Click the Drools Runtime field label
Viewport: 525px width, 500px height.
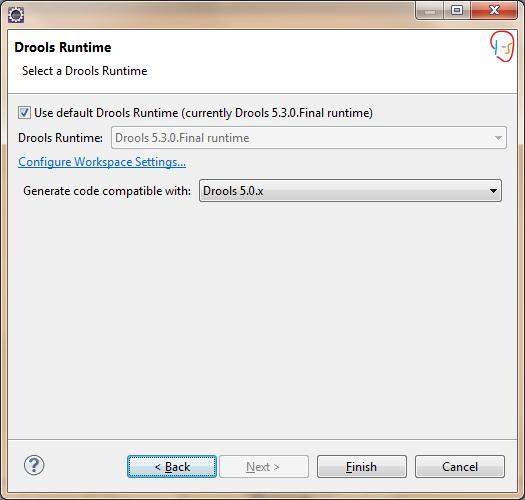click(61, 138)
